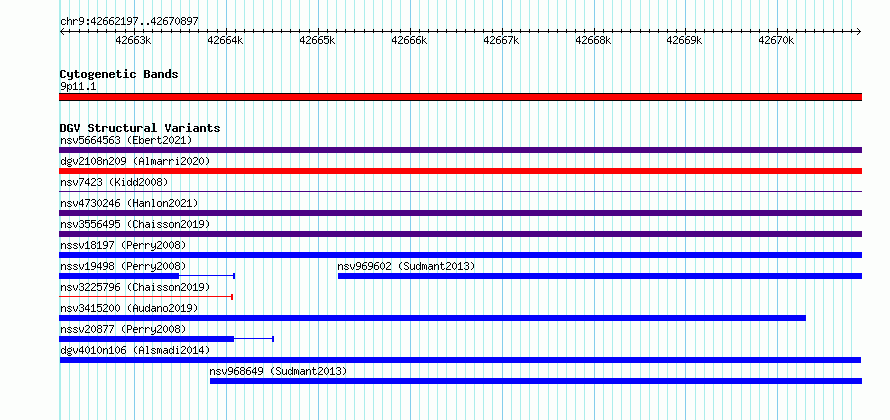This screenshot has width=890, height=420.
Task: Click the 42664k ruler tick label
Action: (225, 40)
